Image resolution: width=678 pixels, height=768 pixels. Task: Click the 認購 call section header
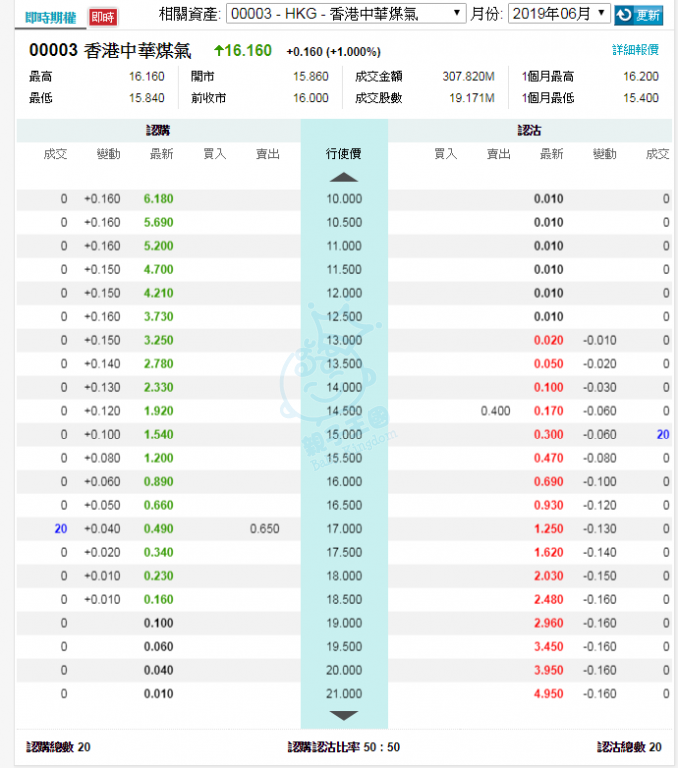158,131
